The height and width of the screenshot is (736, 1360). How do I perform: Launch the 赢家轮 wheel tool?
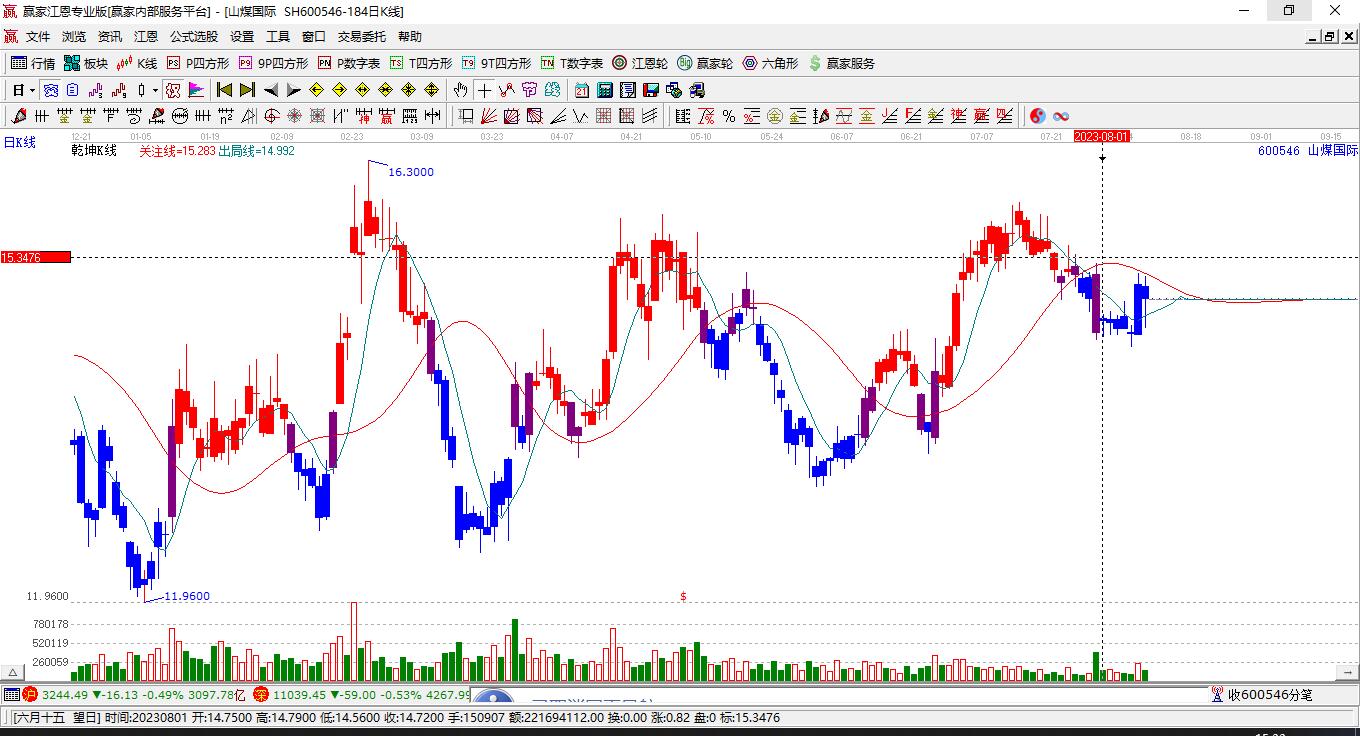(705, 63)
